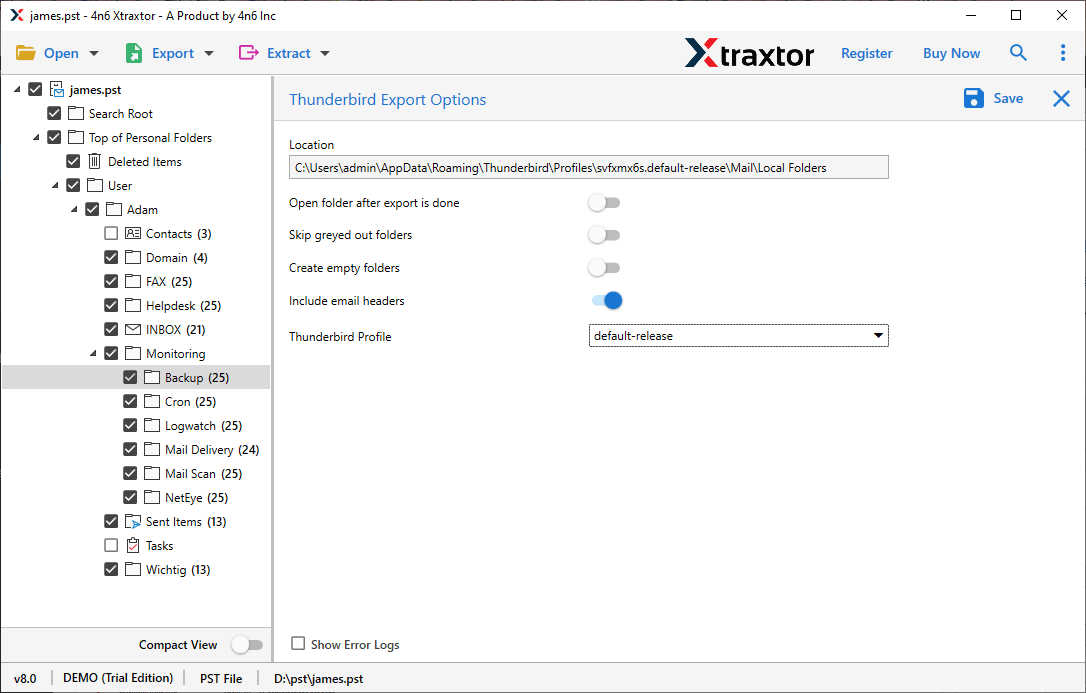Click the Location path field

pos(588,167)
